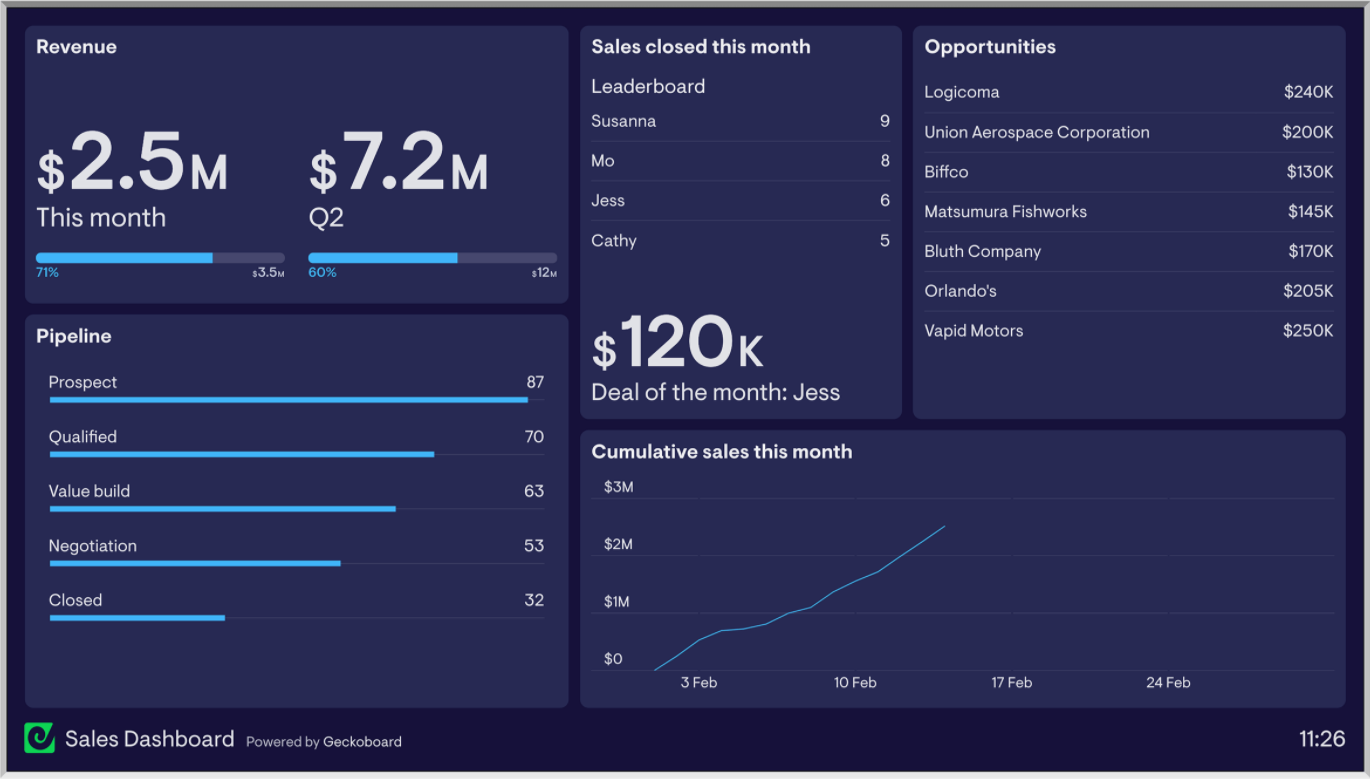The width and height of the screenshot is (1370, 779).
Task: Click the $2.5M this month figure
Action: [x=132, y=162]
